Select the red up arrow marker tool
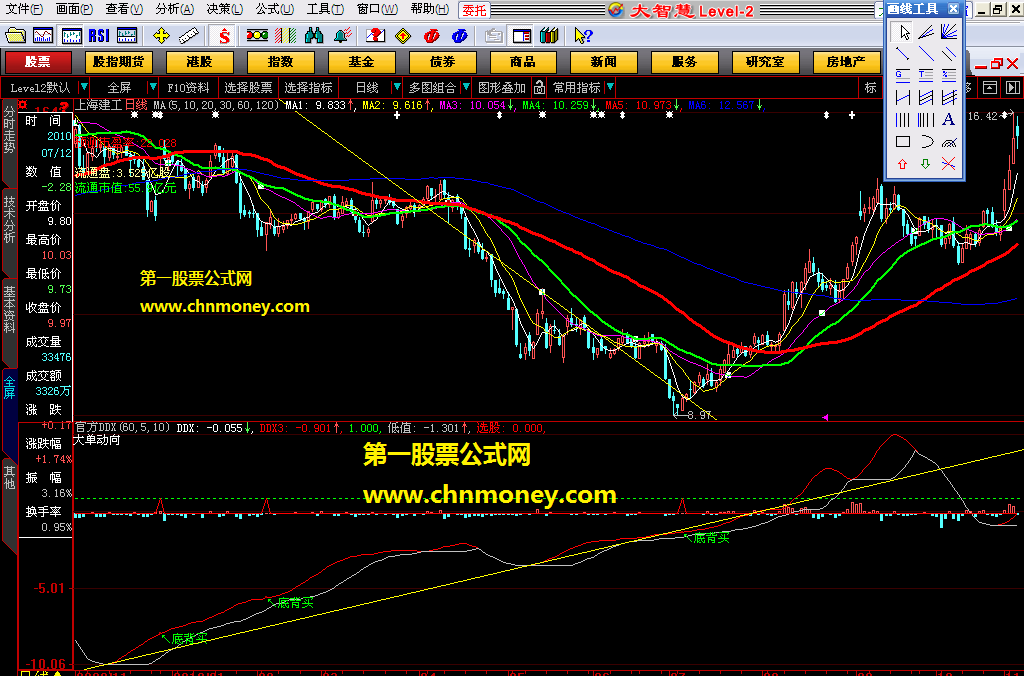 click(903, 164)
